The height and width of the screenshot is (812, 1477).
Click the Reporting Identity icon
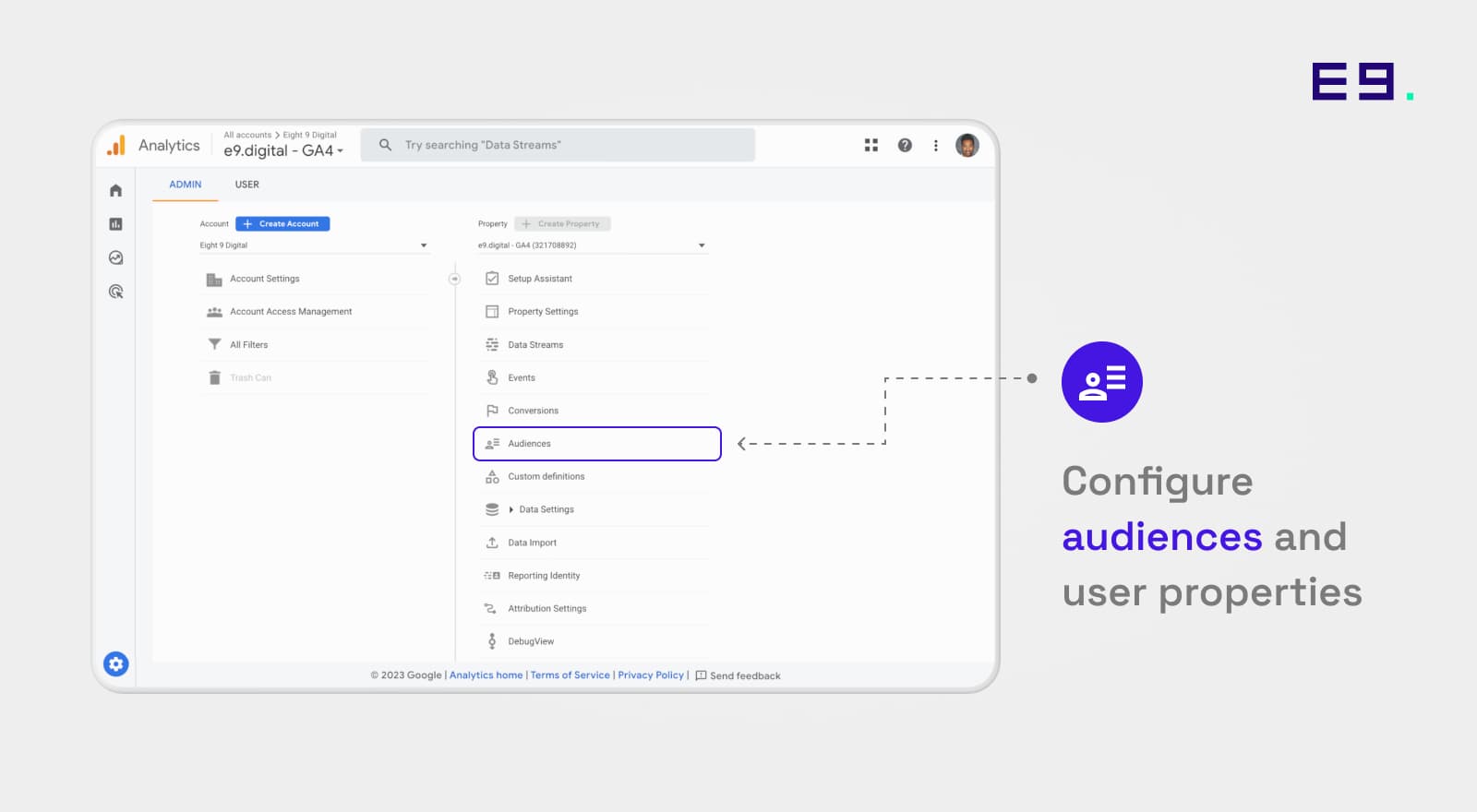tap(492, 576)
